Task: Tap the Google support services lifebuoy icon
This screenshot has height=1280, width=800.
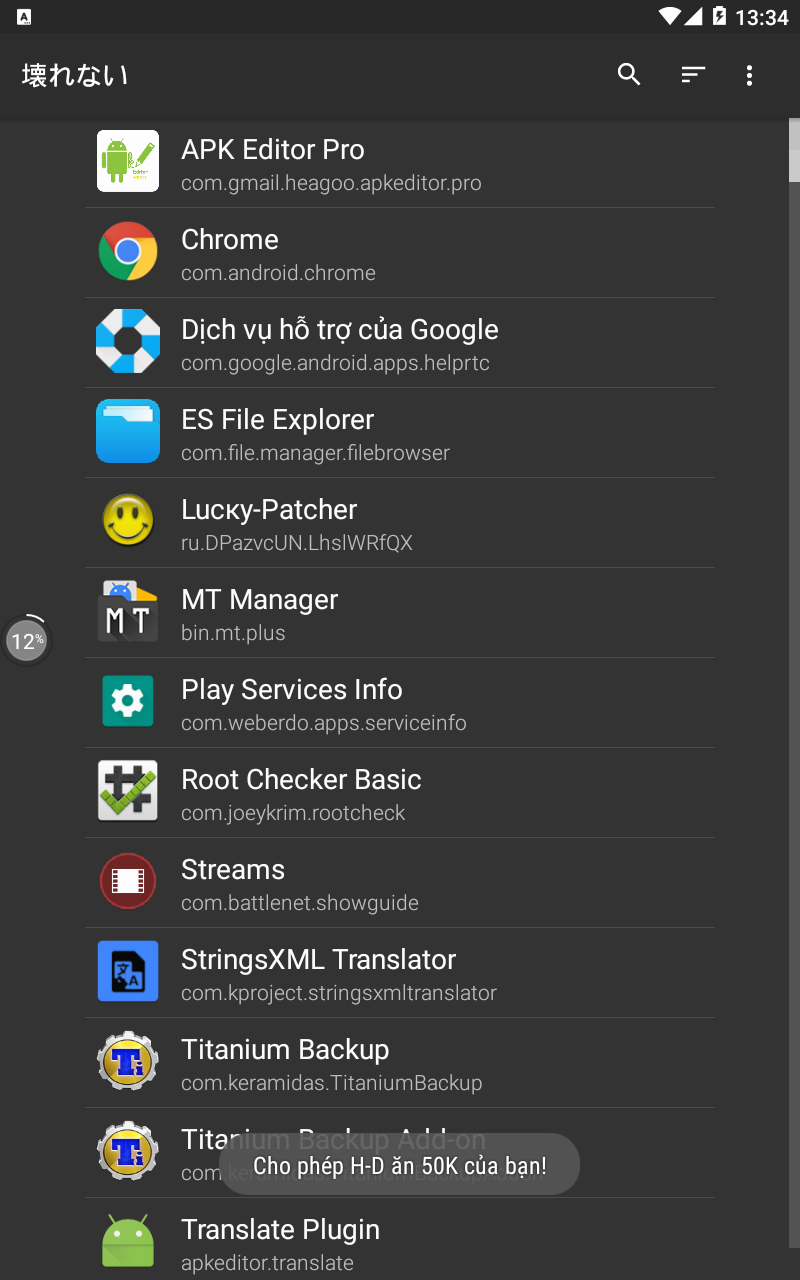Action: tap(128, 341)
